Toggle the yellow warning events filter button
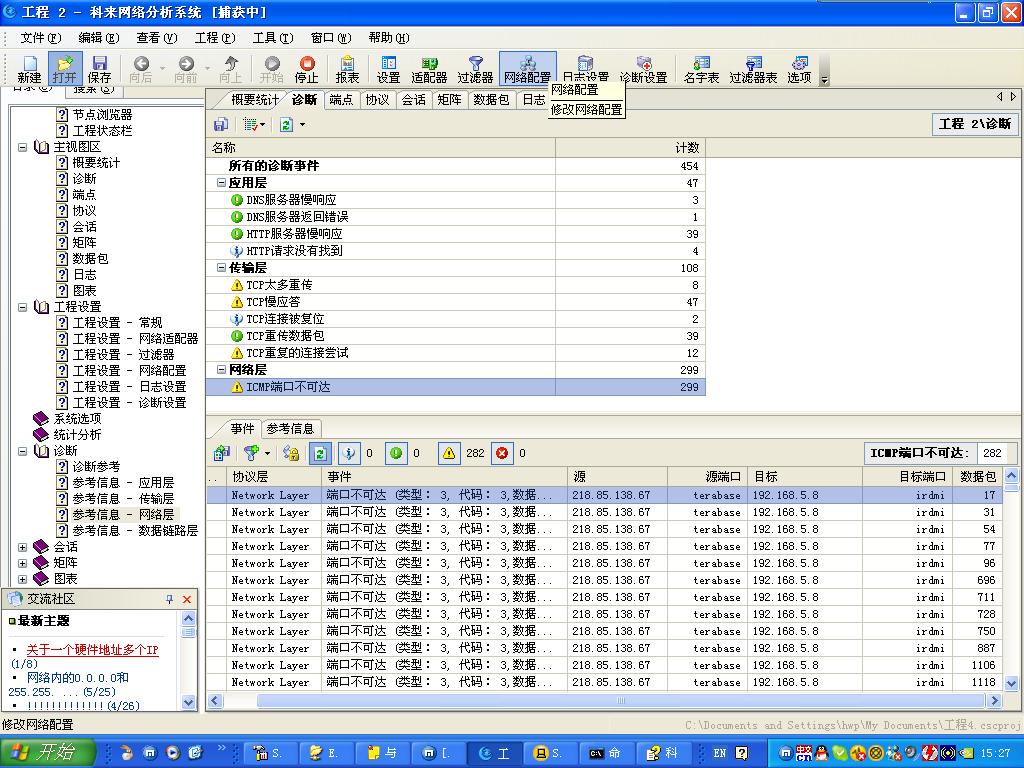This screenshot has height=768, width=1024. pyautogui.click(x=449, y=453)
